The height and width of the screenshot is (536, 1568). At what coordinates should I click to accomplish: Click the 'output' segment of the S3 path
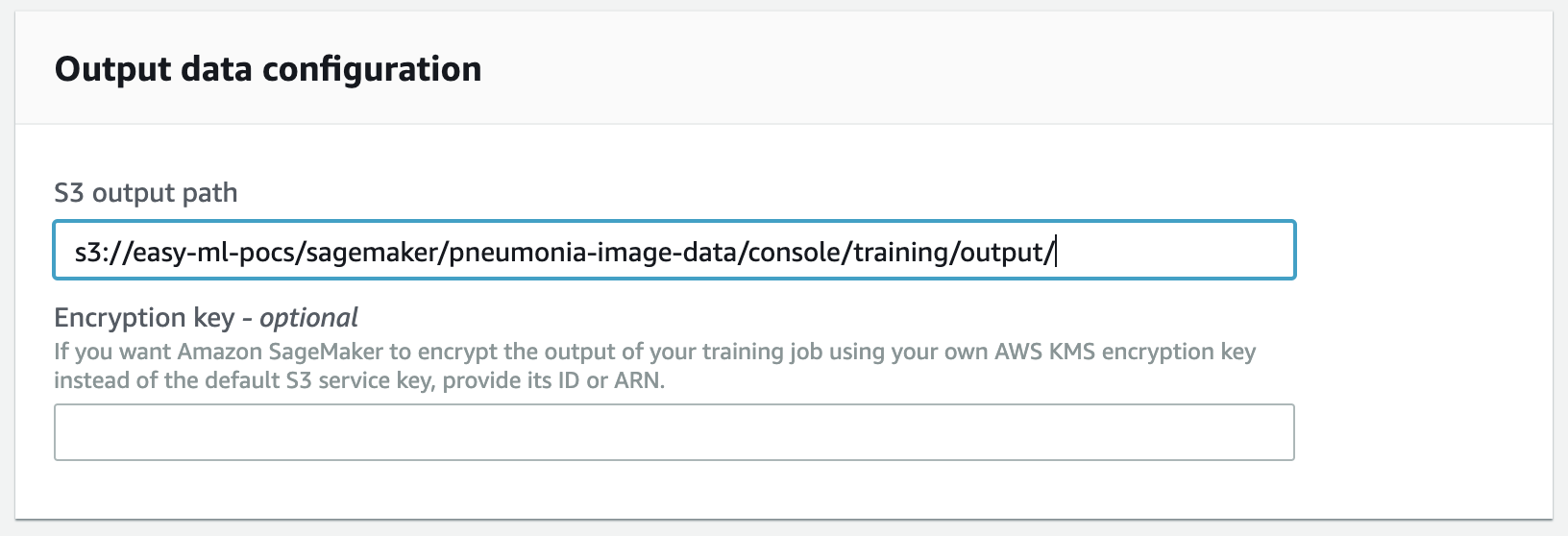click(1001, 252)
